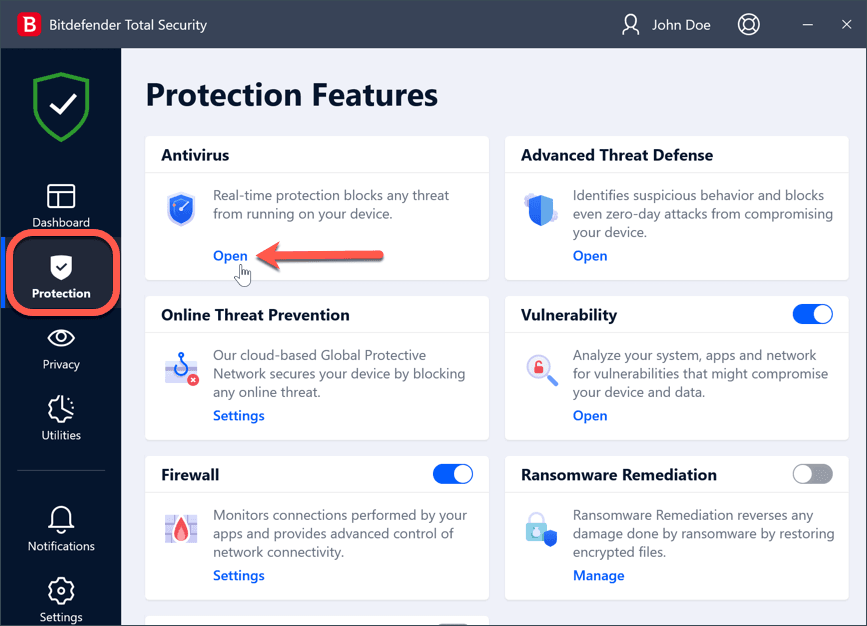The height and width of the screenshot is (626, 867).
Task: Click the Advanced Threat Defense icon
Action: tap(540, 210)
